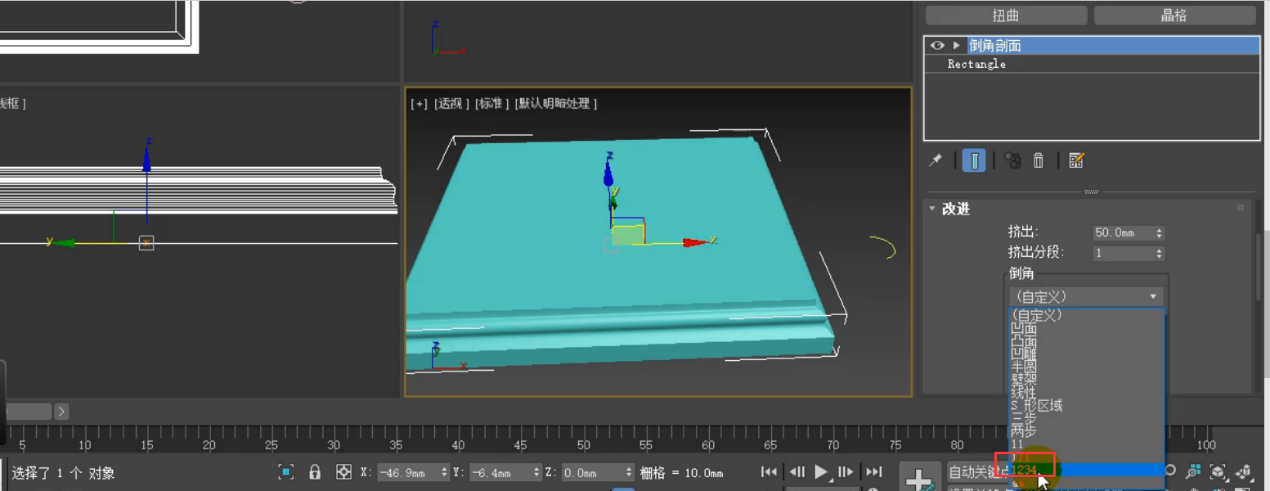Viewport: 1270px width, 491px height.
Task: Click the 扭曲 modifier button
Action: click(1005, 15)
